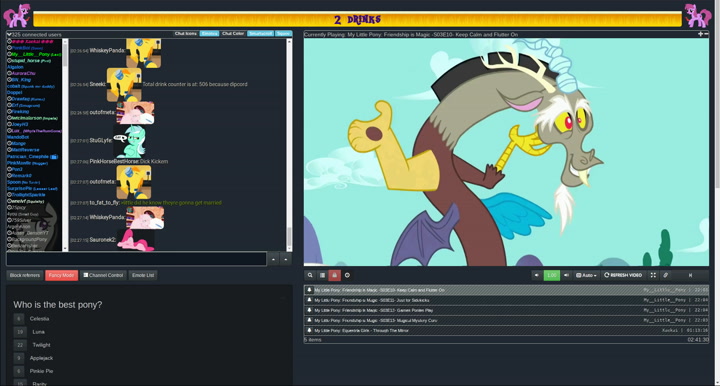Click the circular icon beside the lock
The image size is (720, 386).
347,275
